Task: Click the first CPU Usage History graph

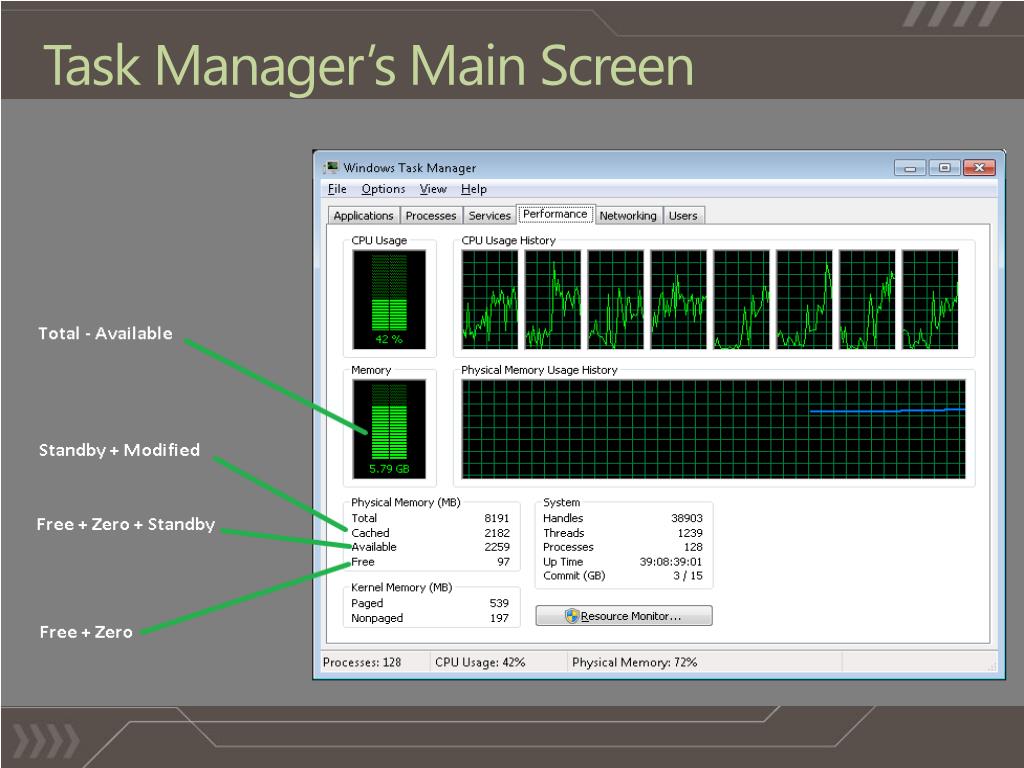Action: [490, 300]
